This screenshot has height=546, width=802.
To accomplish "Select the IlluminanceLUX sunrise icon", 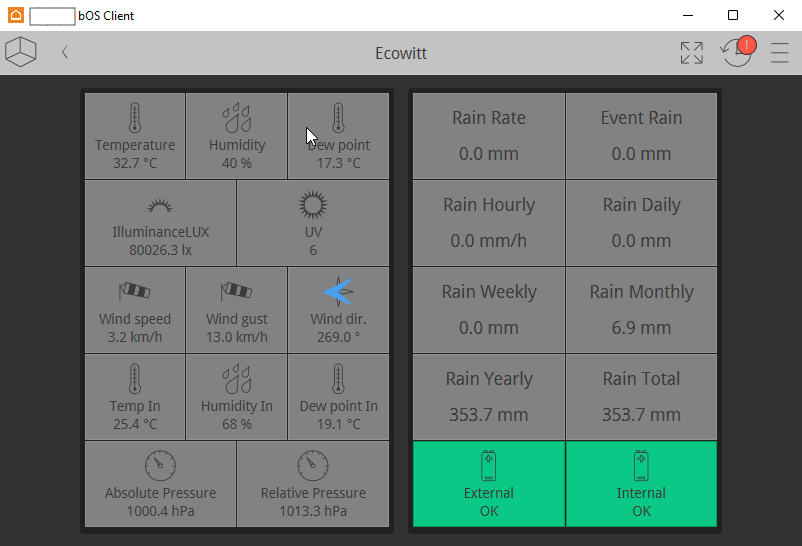I will 160,205.
